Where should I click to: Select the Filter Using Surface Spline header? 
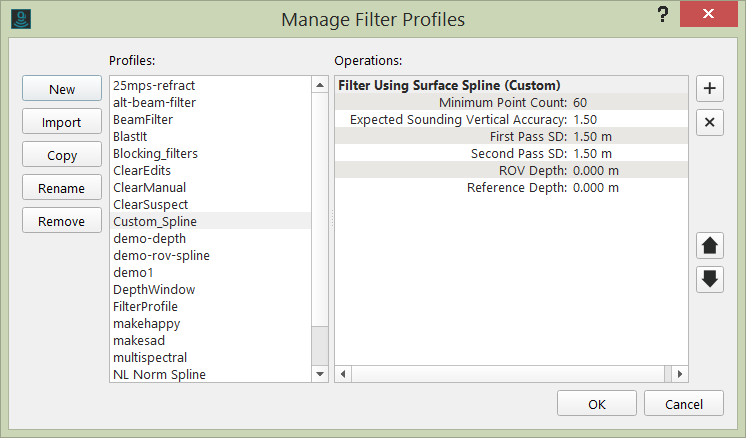(450, 85)
